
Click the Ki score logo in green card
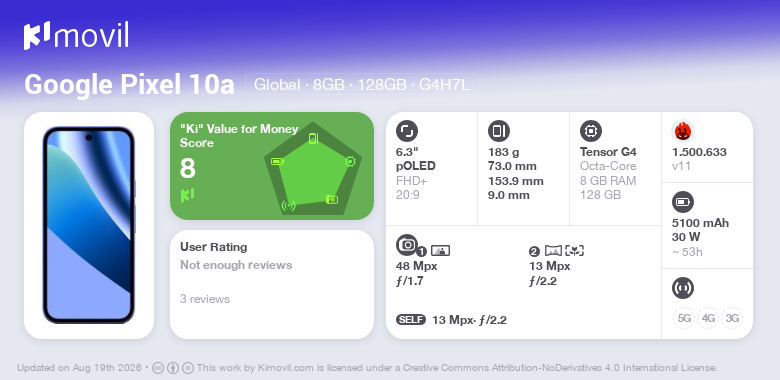click(187, 195)
